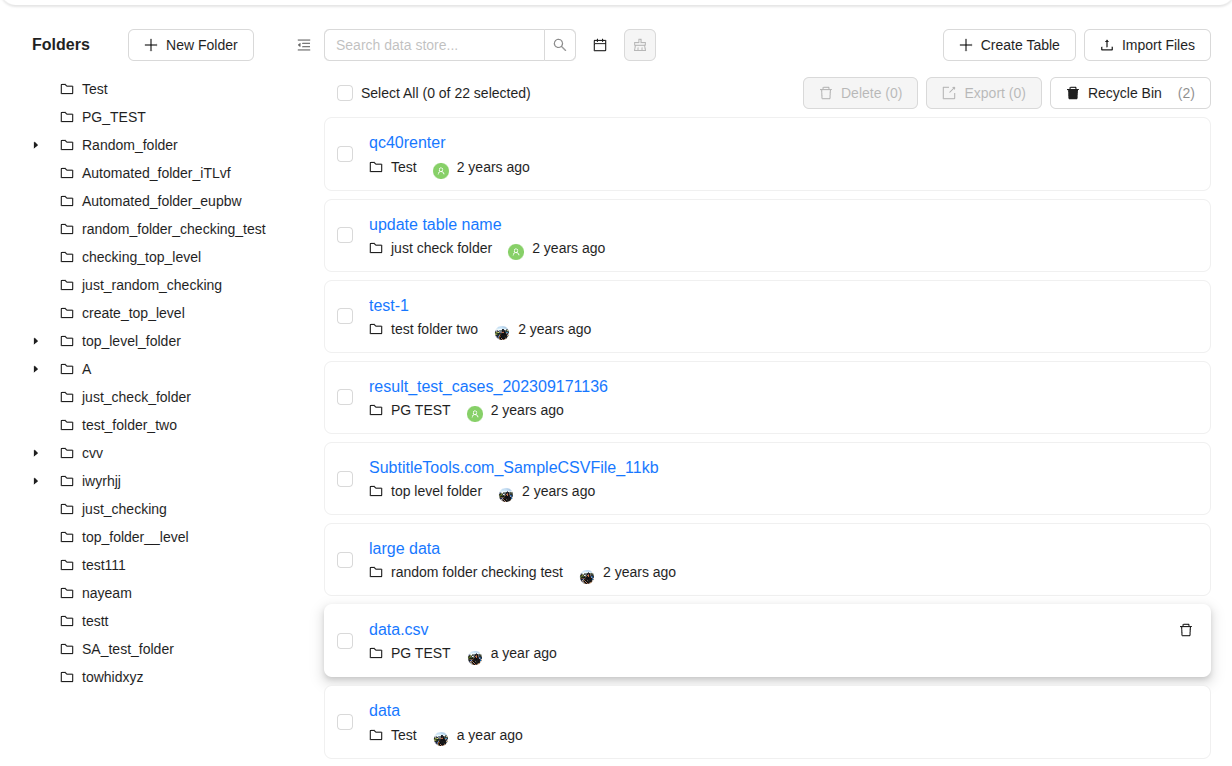The width and height of the screenshot is (1232, 766).
Task: Tick the checkbox for qc40renter
Action: tap(345, 154)
